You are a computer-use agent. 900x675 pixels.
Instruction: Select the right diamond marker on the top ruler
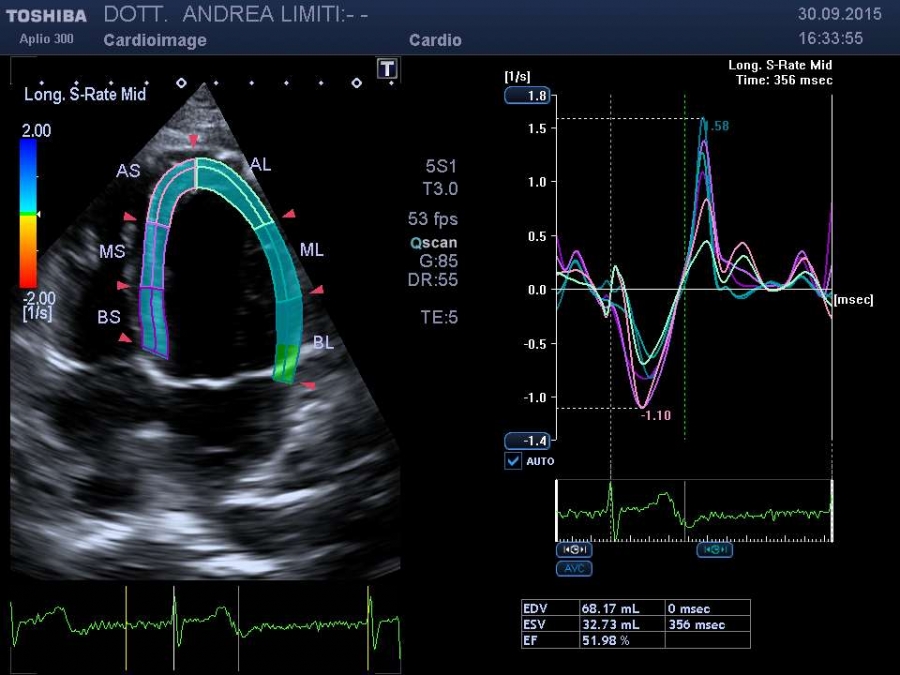point(356,83)
